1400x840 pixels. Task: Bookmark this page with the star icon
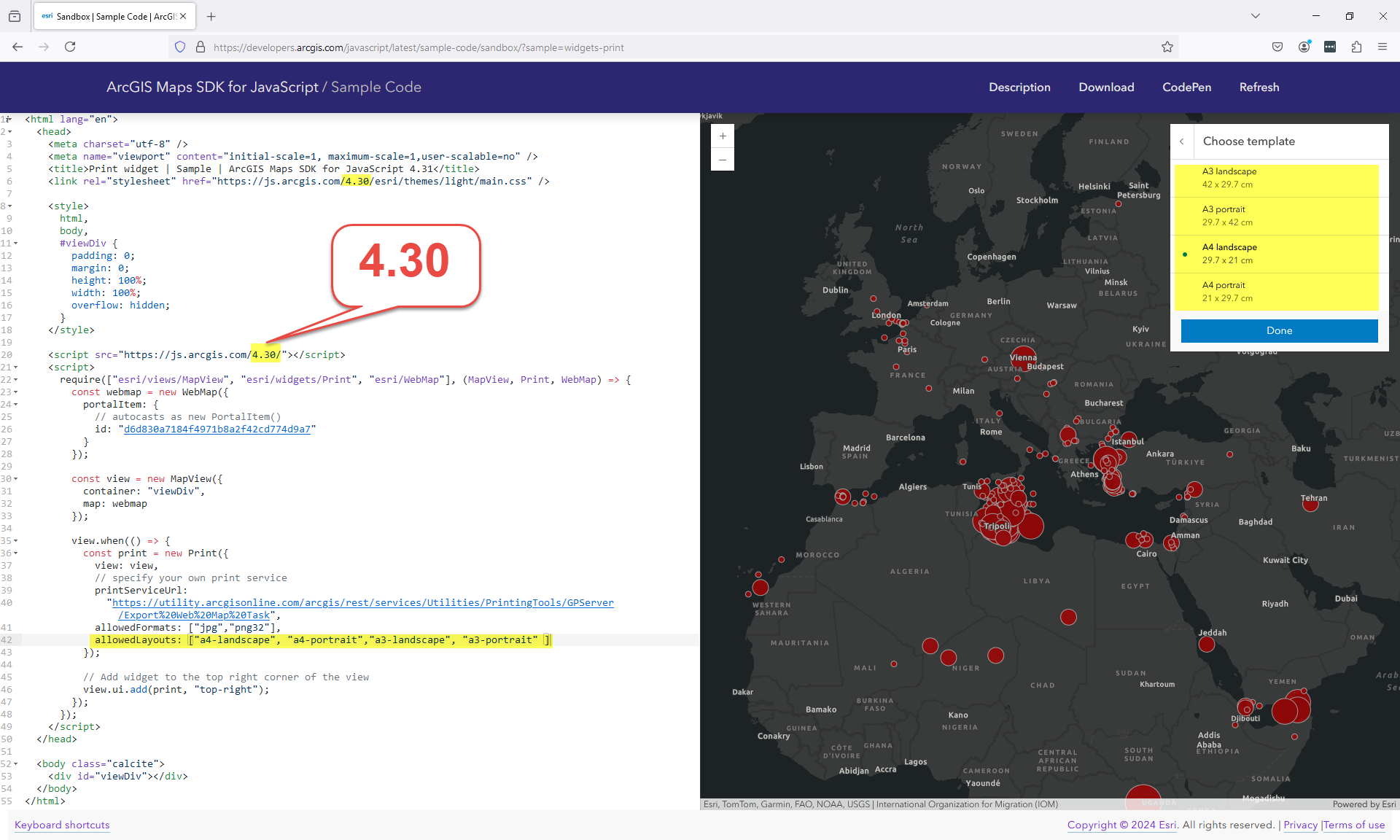pyautogui.click(x=1167, y=47)
